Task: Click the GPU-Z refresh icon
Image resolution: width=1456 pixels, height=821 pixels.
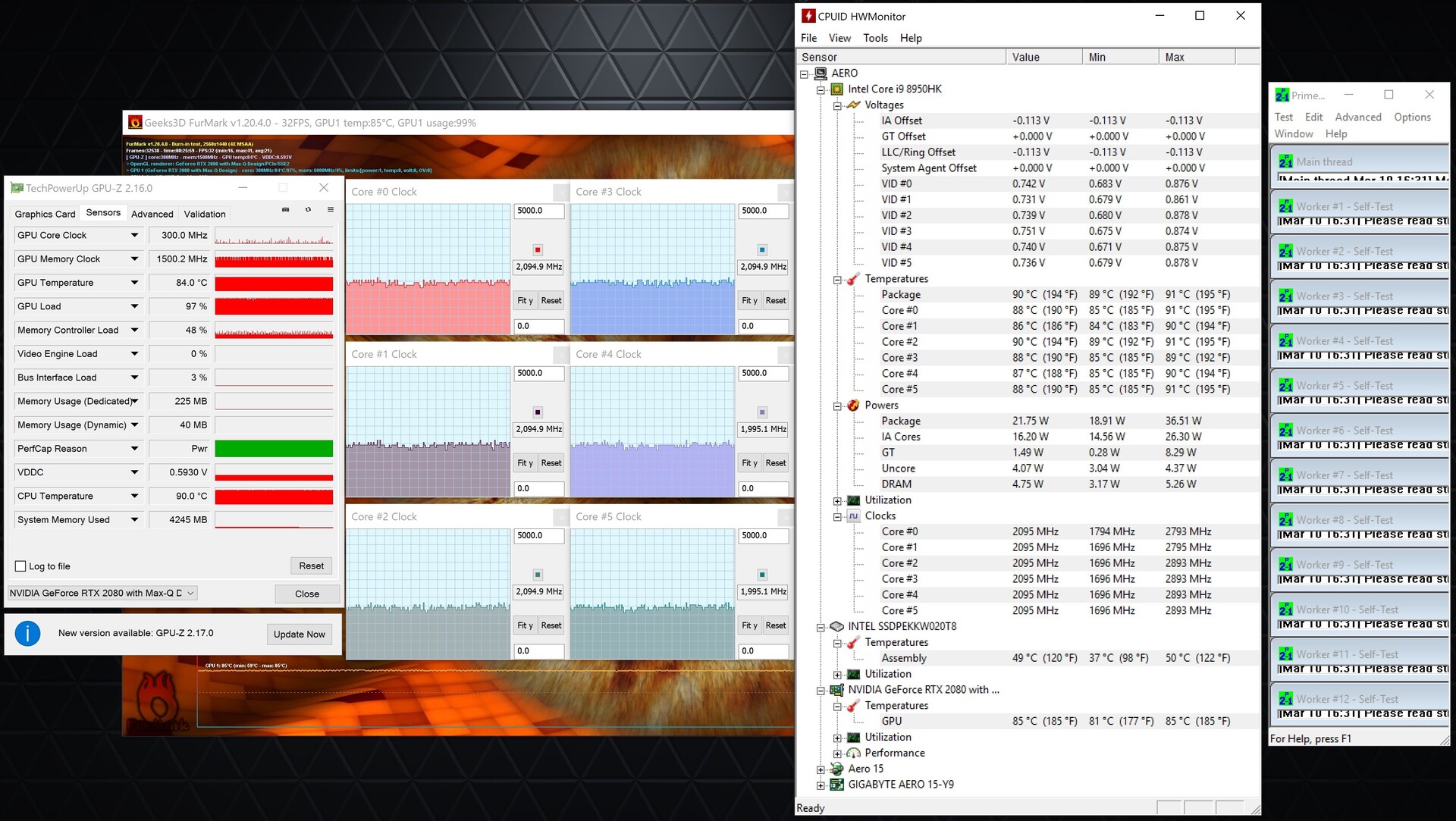Action: point(308,210)
